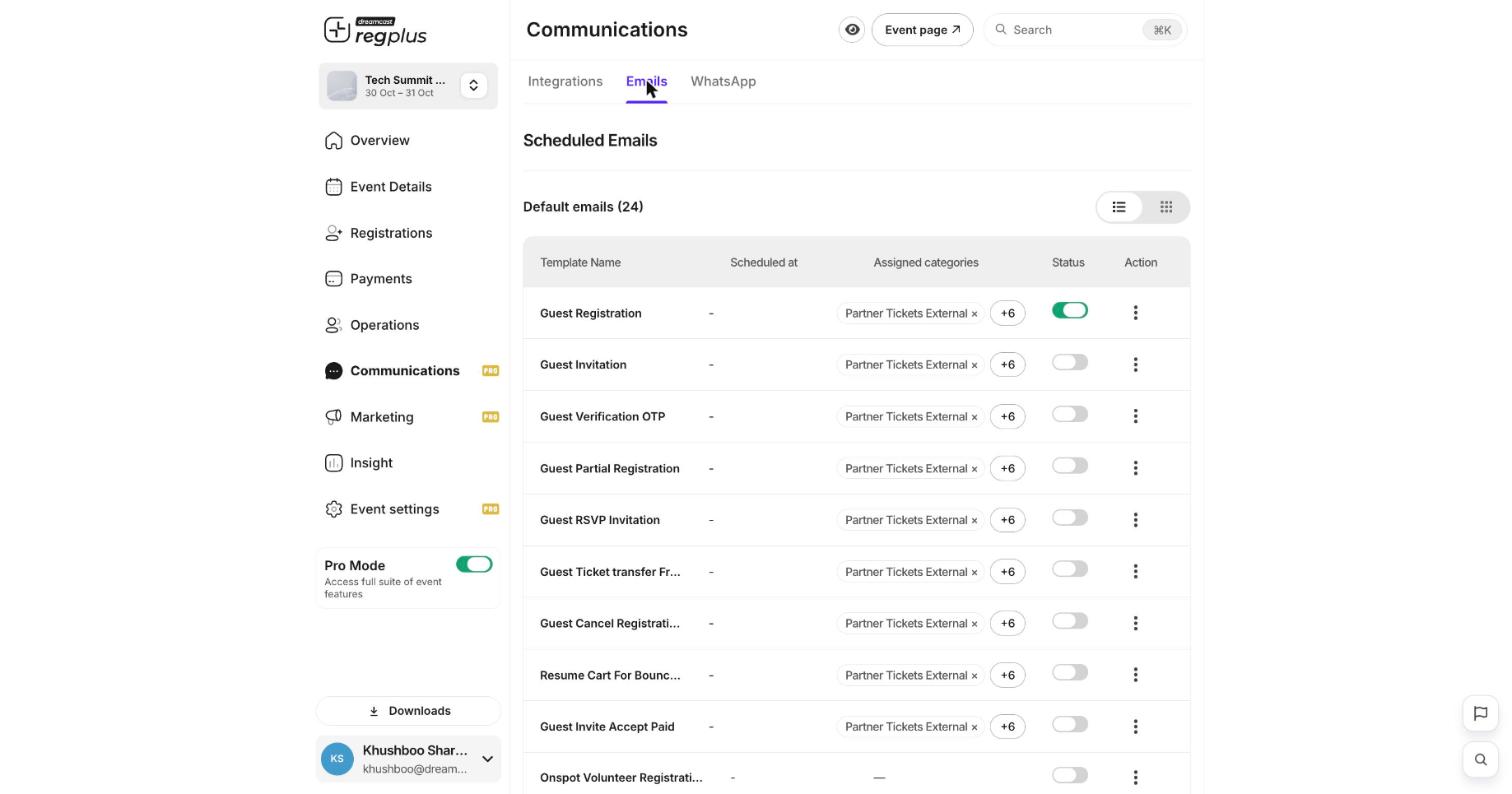Switch to list view layout
Image resolution: width=1512 pixels, height=794 pixels.
click(1119, 207)
